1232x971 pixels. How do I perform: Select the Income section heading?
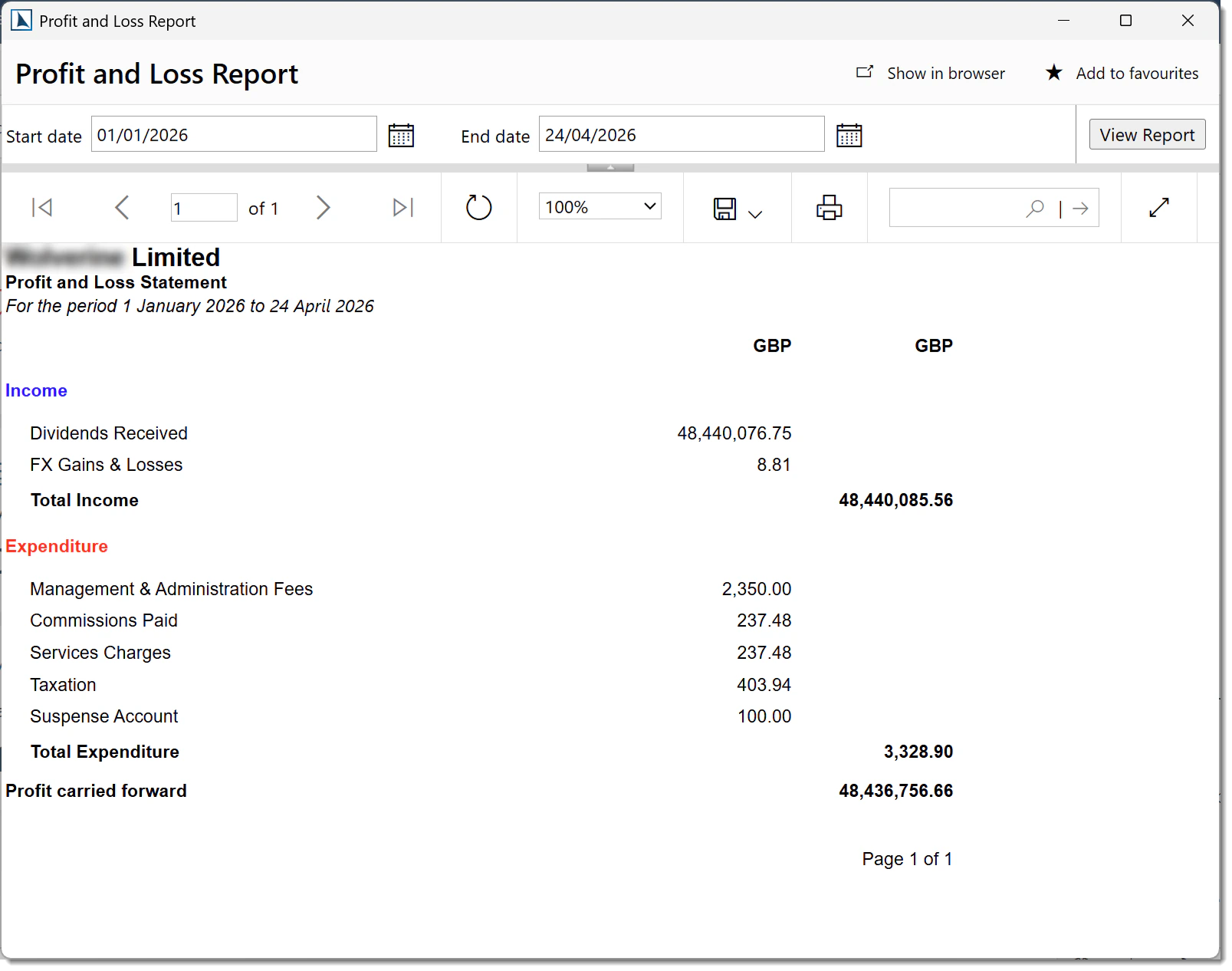(x=36, y=390)
